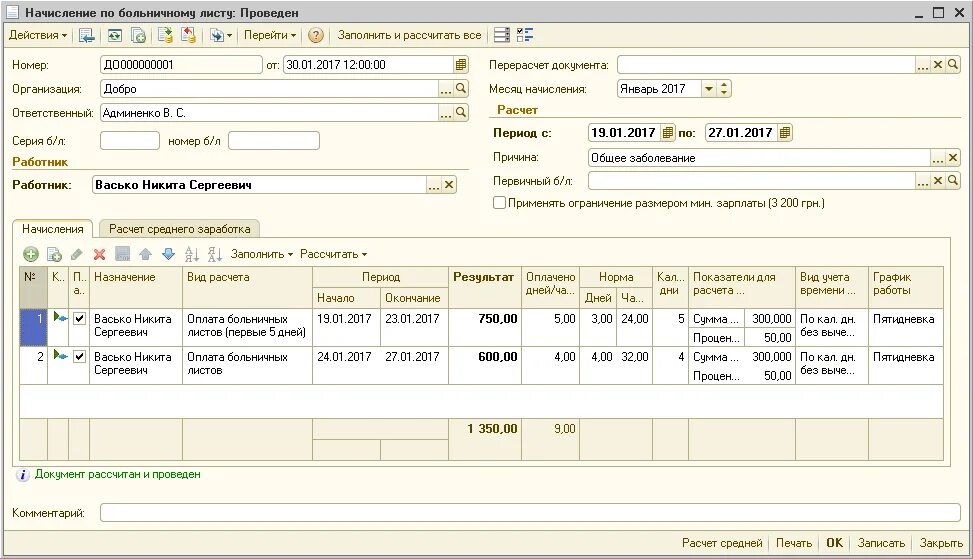Toggle checkbox in row 2 of accruals table
The width and height of the screenshot is (973, 559).
[79, 357]
